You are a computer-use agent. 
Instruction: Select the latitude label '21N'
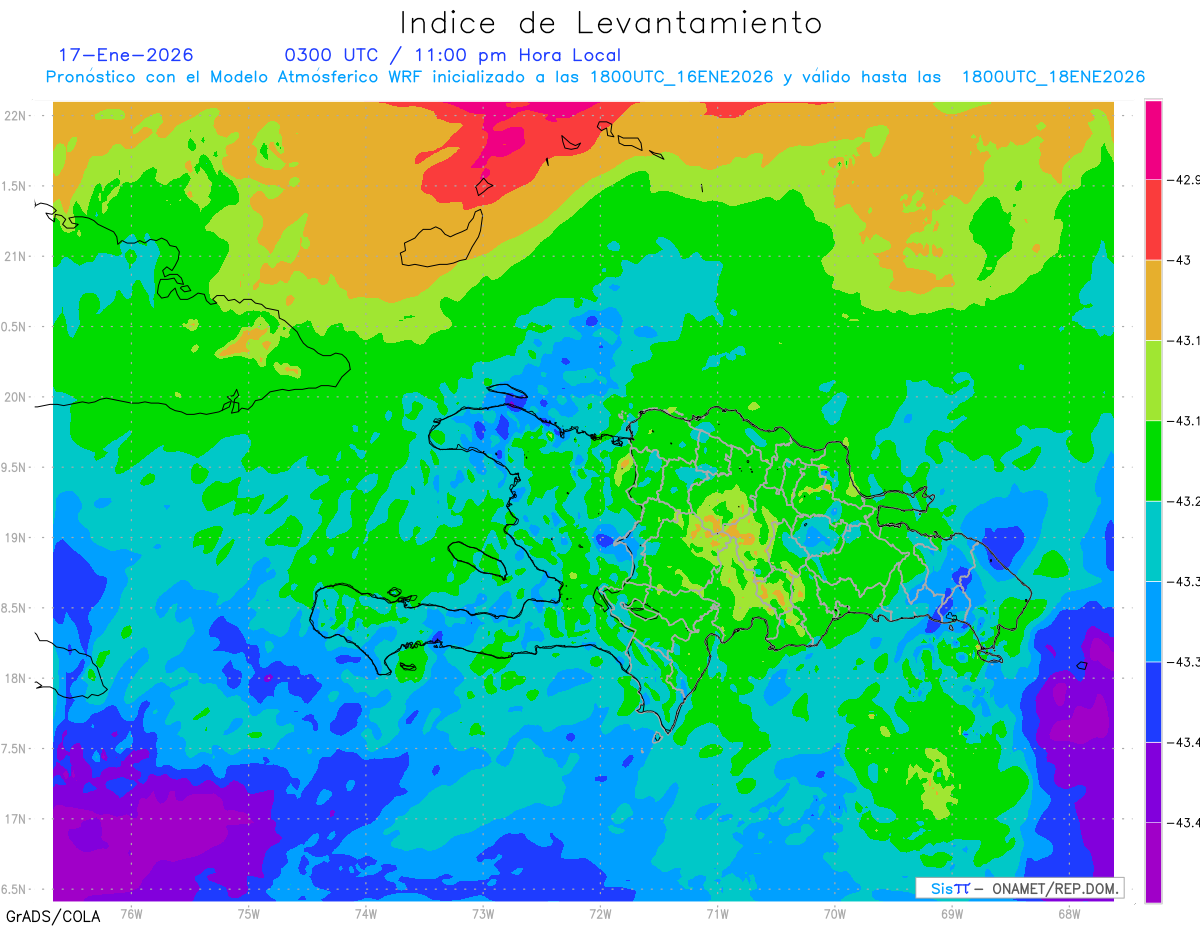click(17, 256)
